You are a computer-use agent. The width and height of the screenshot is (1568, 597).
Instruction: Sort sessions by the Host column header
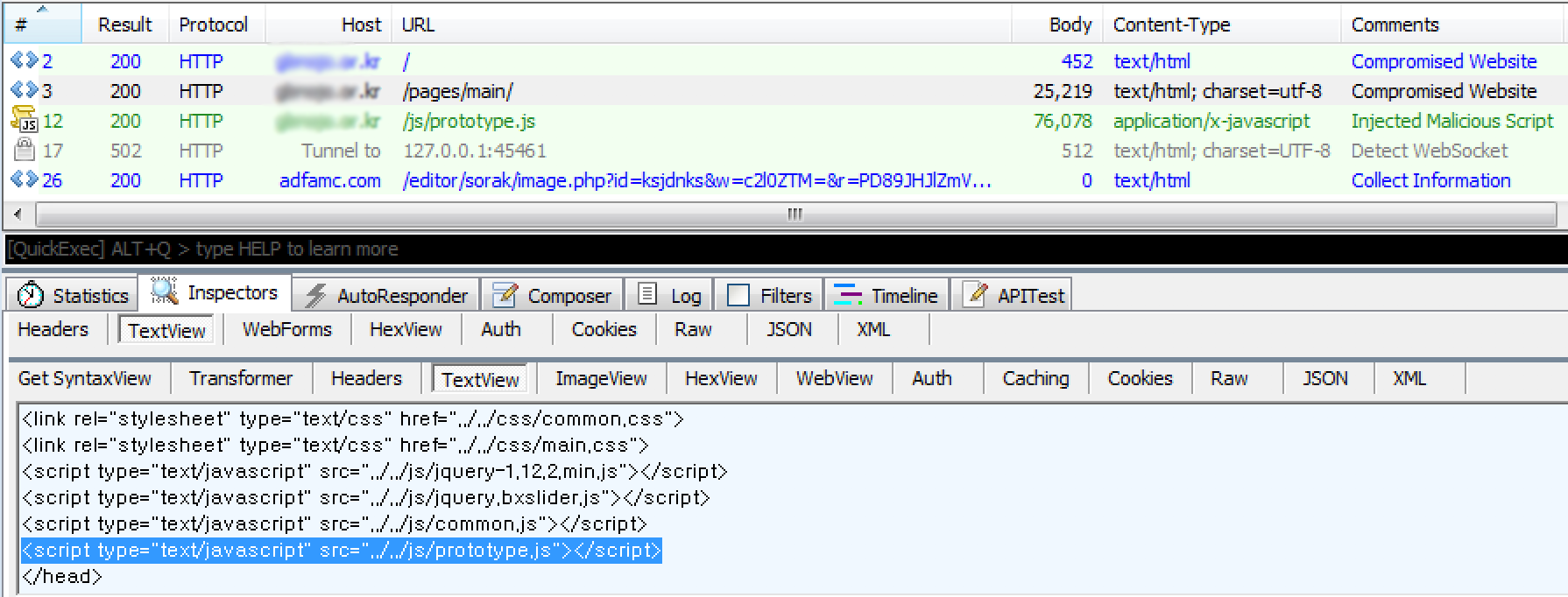[328, 25]
